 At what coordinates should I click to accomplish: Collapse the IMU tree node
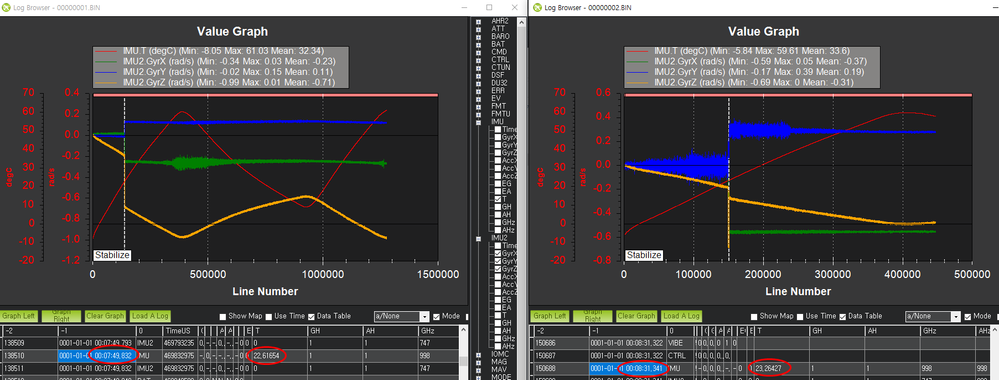[x=479, y=122]
